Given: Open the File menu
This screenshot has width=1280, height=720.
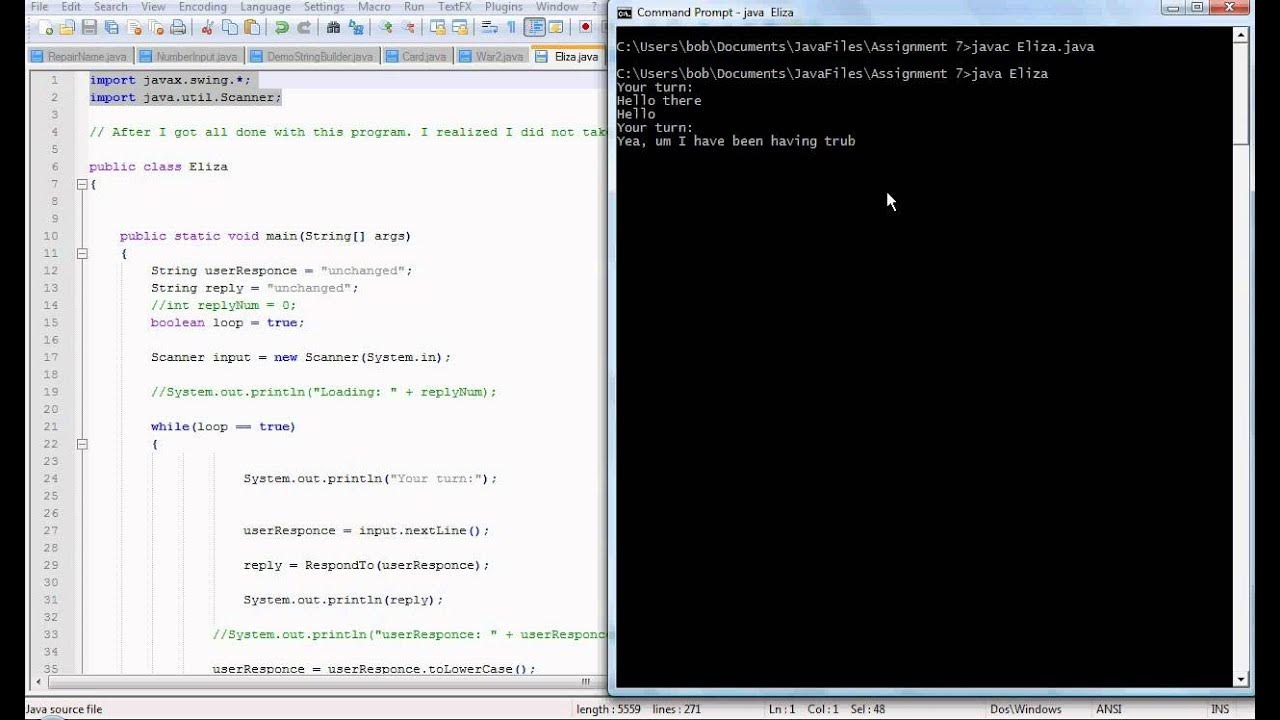Looking at the screenshot, I should [x=39, y=7].
